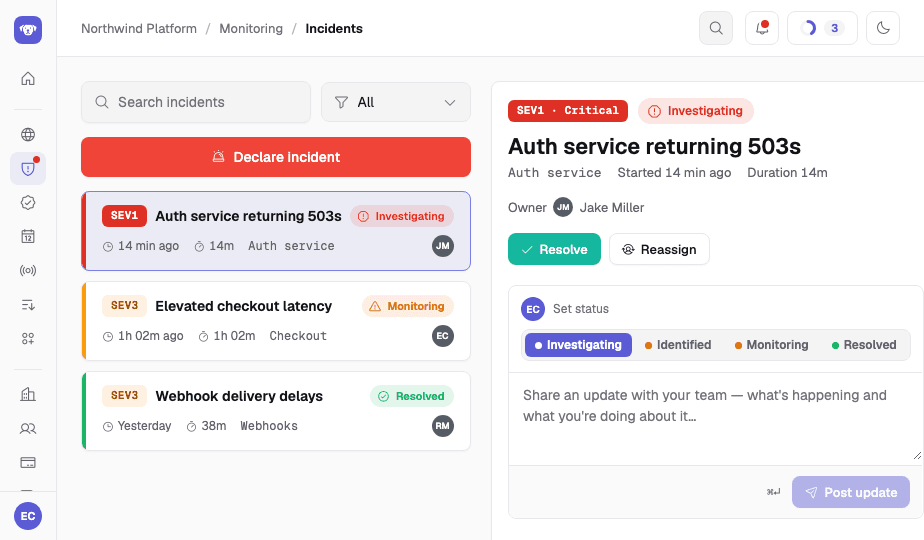Click the Incidents breadcrumb
Image resolution: width=924 pixels, height=540 pixels.
click(x=334, y=28)
